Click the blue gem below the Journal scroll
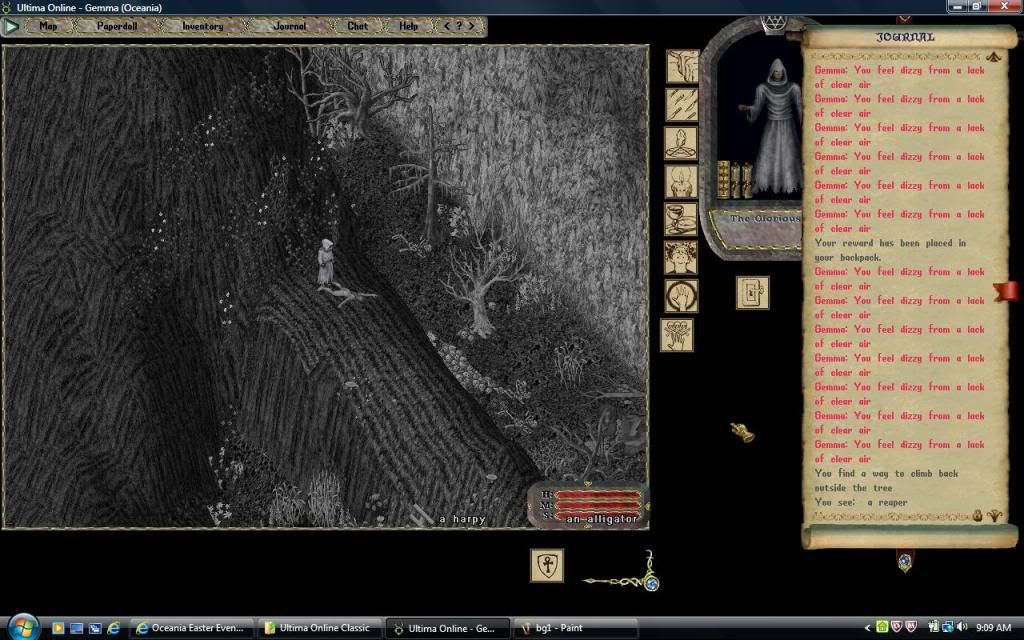This screenshot has height=640, width=1024. pyautogui.click(x=904, y=560)
